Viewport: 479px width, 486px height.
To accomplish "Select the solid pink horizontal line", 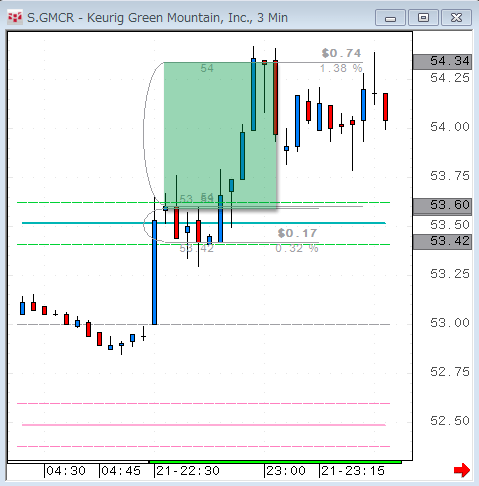I will tap(204, 425).
